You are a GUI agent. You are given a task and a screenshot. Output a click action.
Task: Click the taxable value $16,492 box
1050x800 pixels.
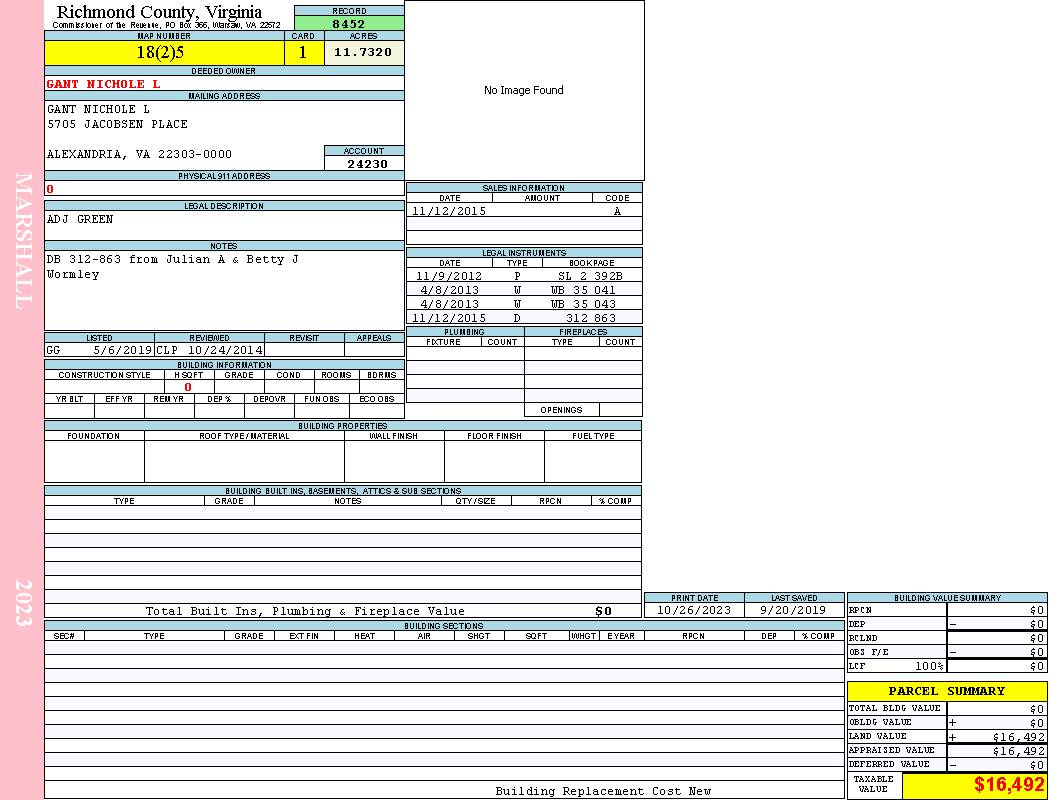click(x=974, y=784)
